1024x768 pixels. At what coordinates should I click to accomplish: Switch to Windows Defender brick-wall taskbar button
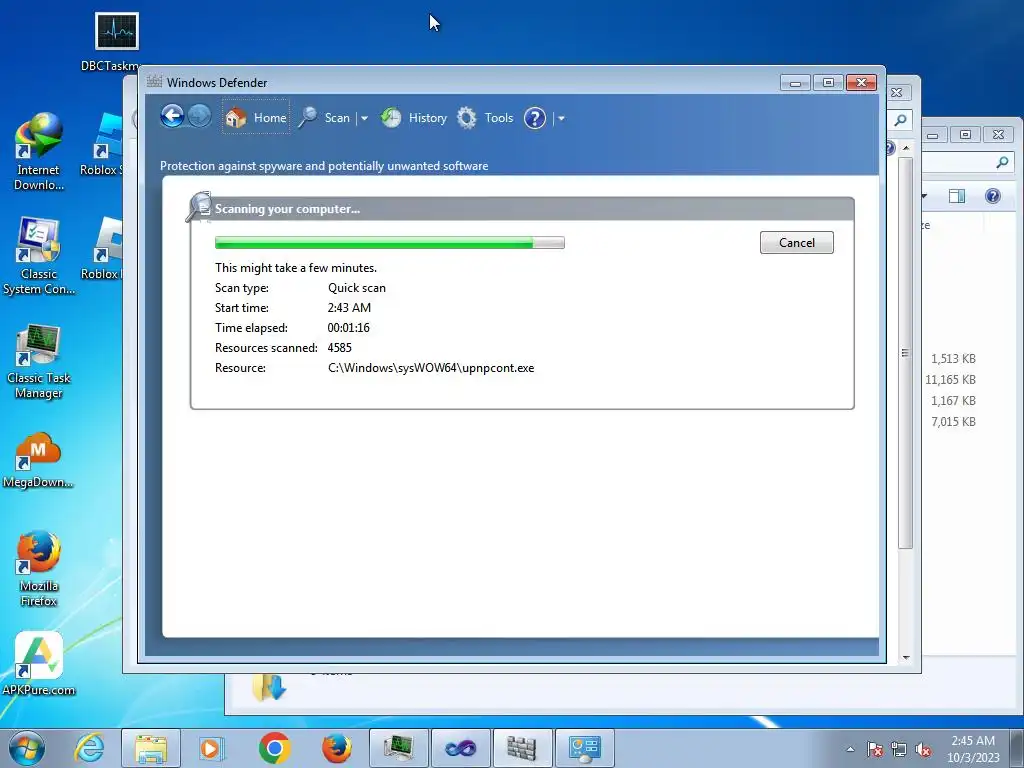tap(522, 748)
